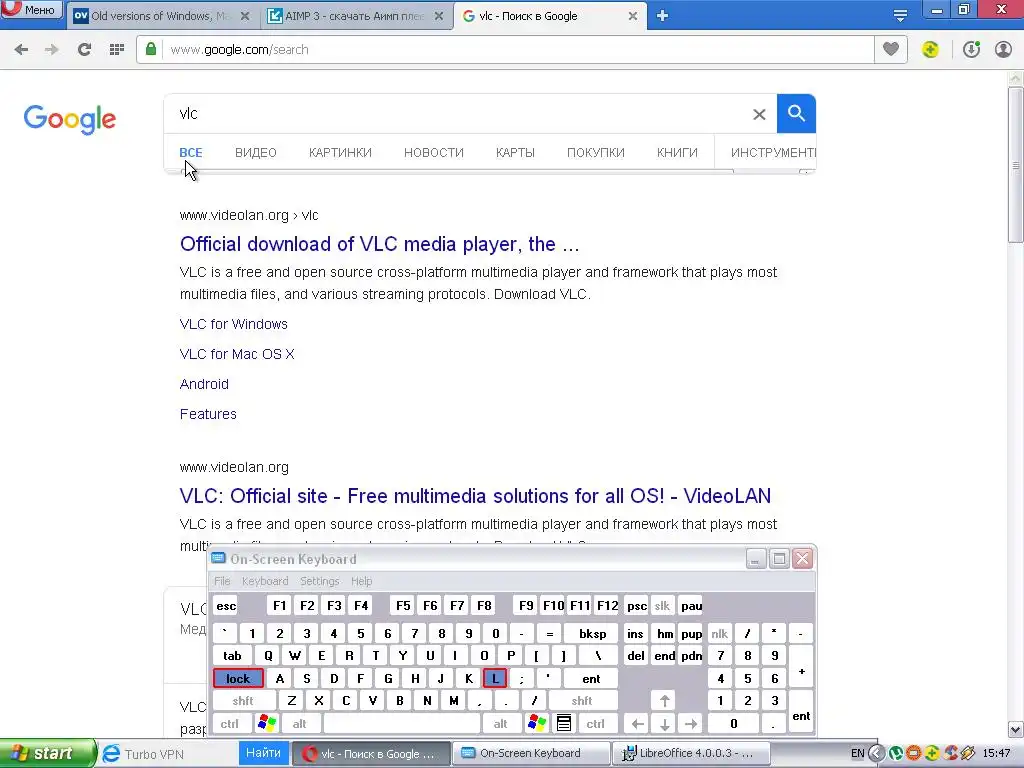The image size is (1024, 768).
Task: Open Official download of VLC media player link
Action: (379, 244)
